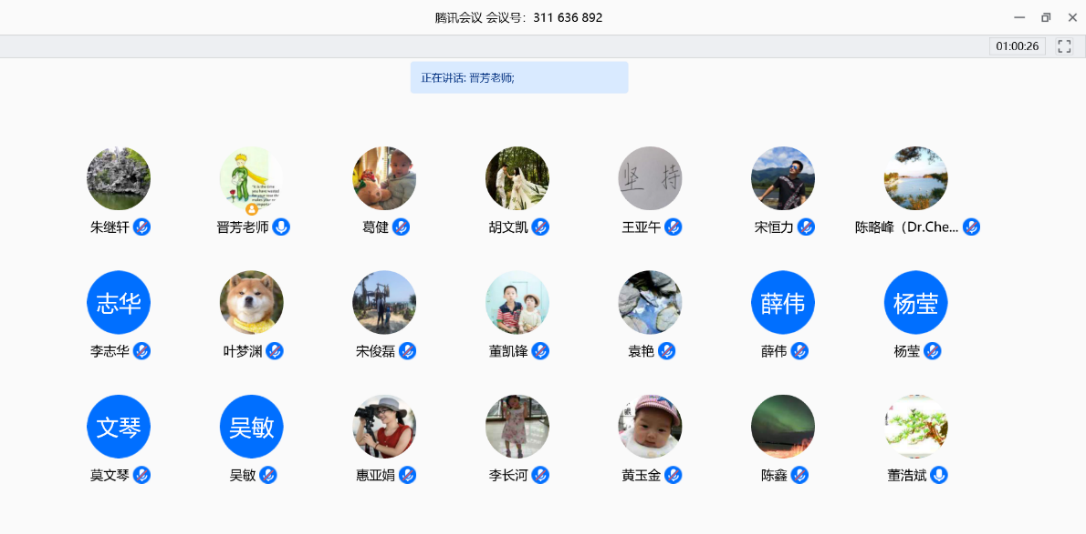
Task: Click the muted mic icon beside 黄玉金
Action: point(673,475)
